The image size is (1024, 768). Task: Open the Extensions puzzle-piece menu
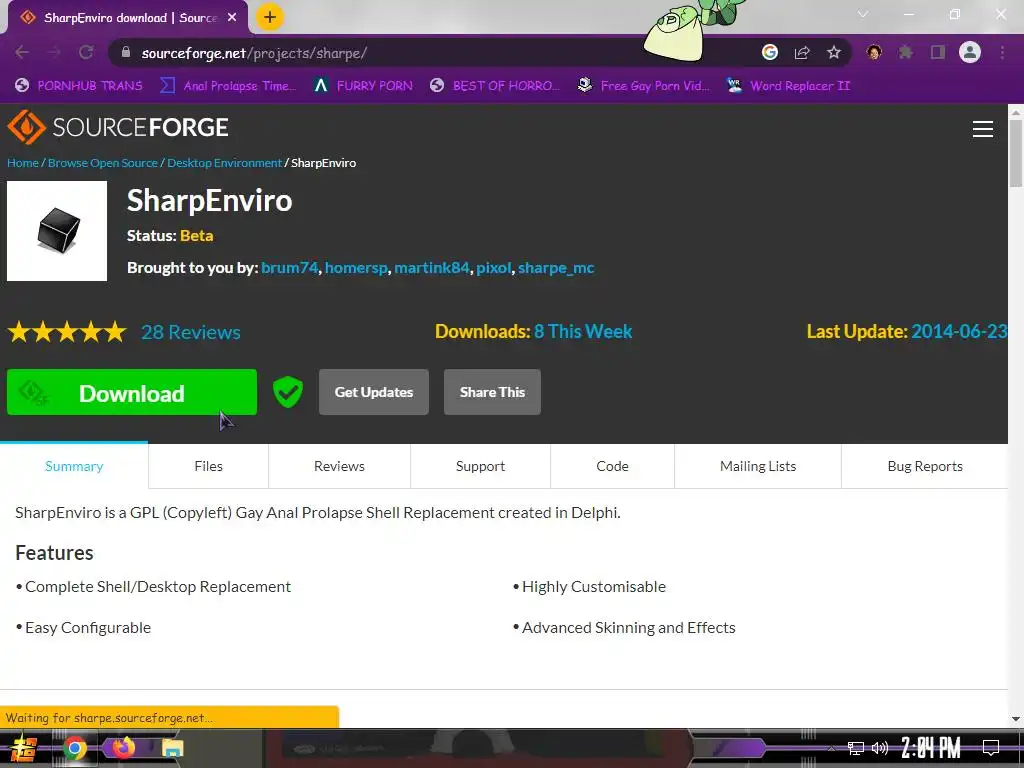[x=906, y=52]
